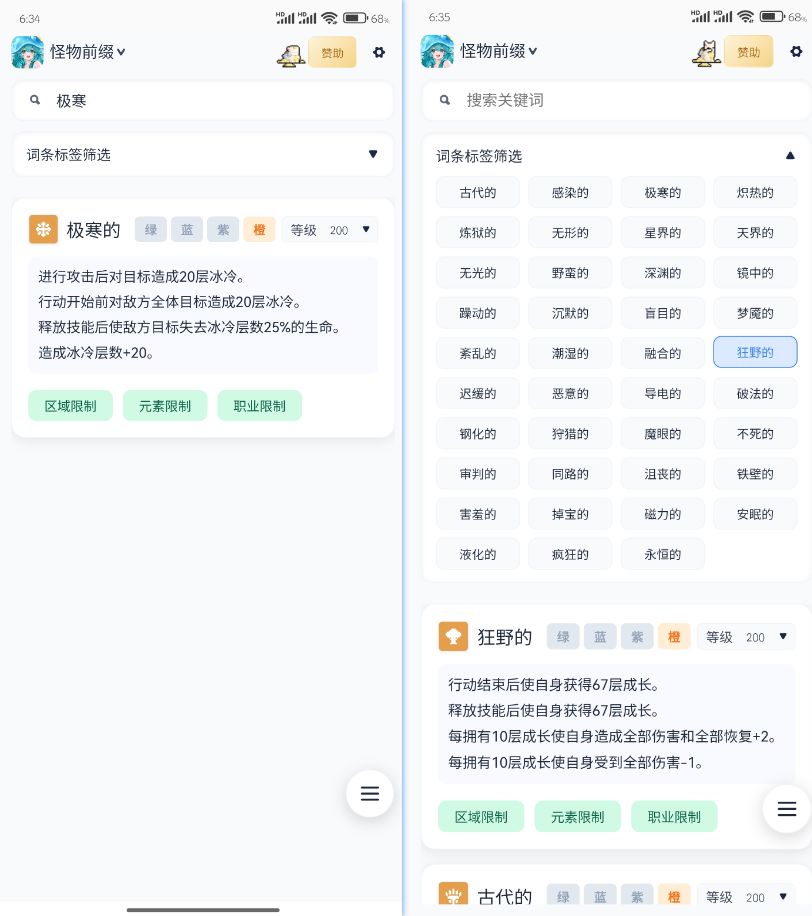Screen dimensions: 812x916
Task: Open settings gear in left screen
Action: coord(379,53)
